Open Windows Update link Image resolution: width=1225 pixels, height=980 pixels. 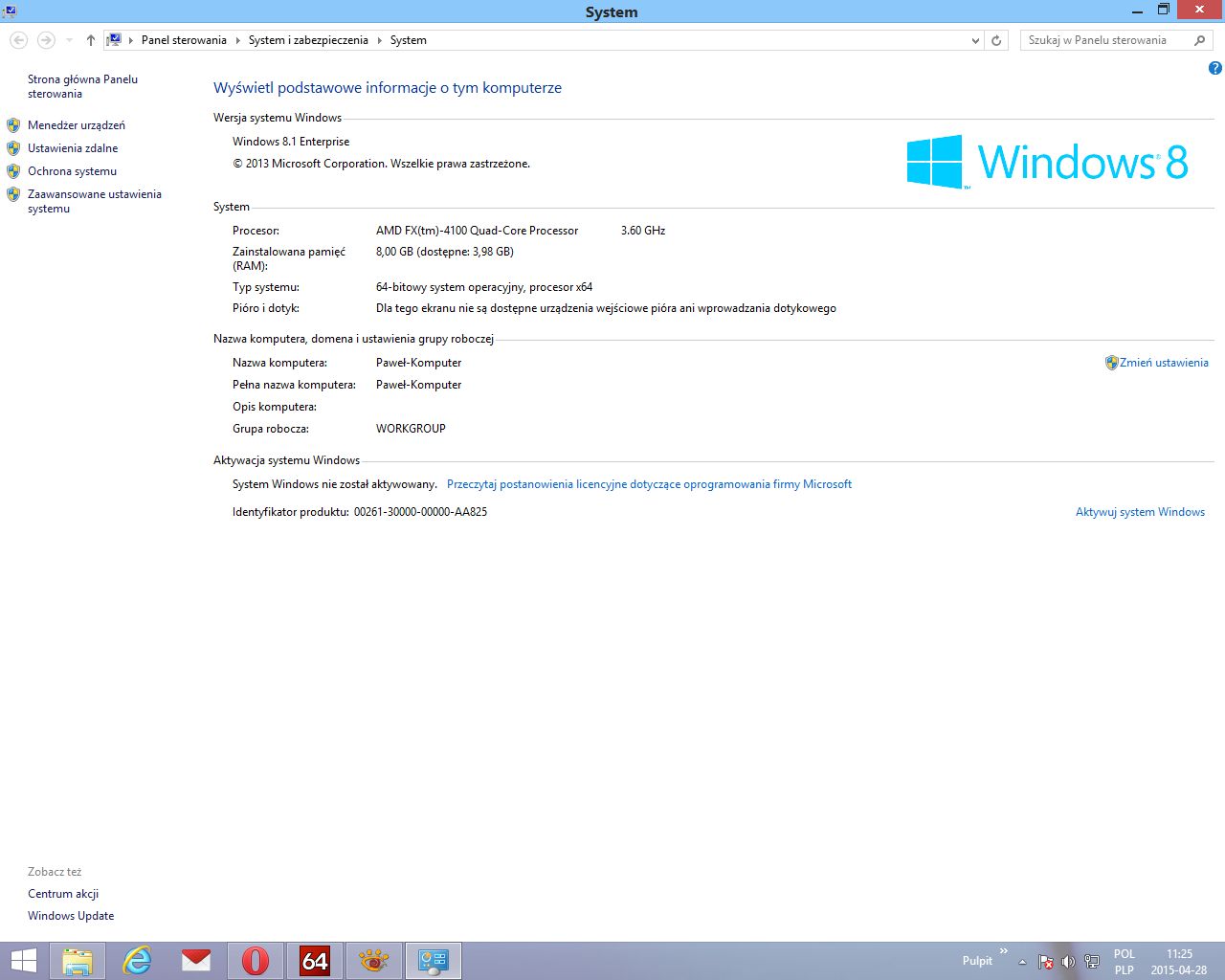point(71,916)
